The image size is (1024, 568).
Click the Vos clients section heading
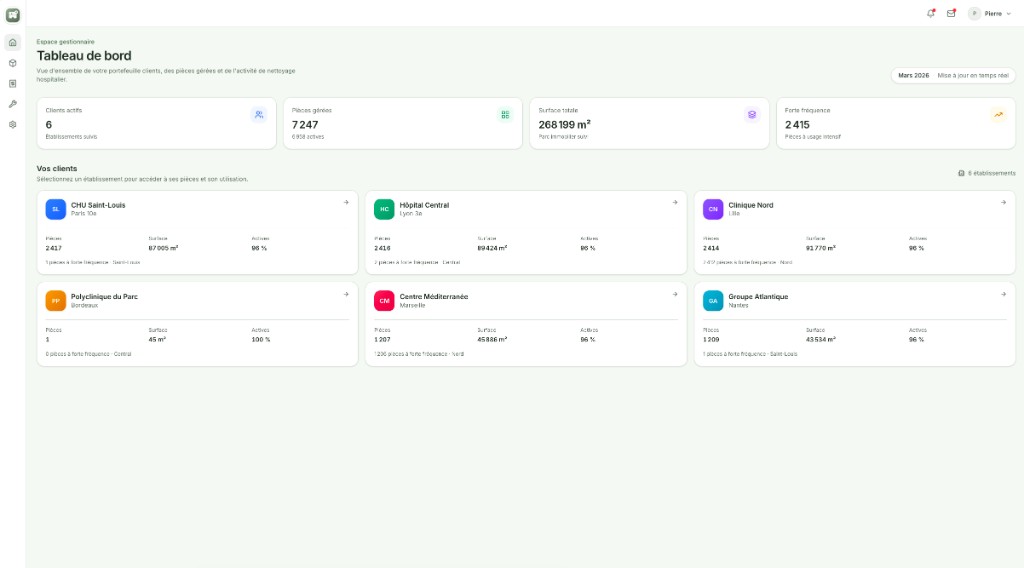point(57,168)
